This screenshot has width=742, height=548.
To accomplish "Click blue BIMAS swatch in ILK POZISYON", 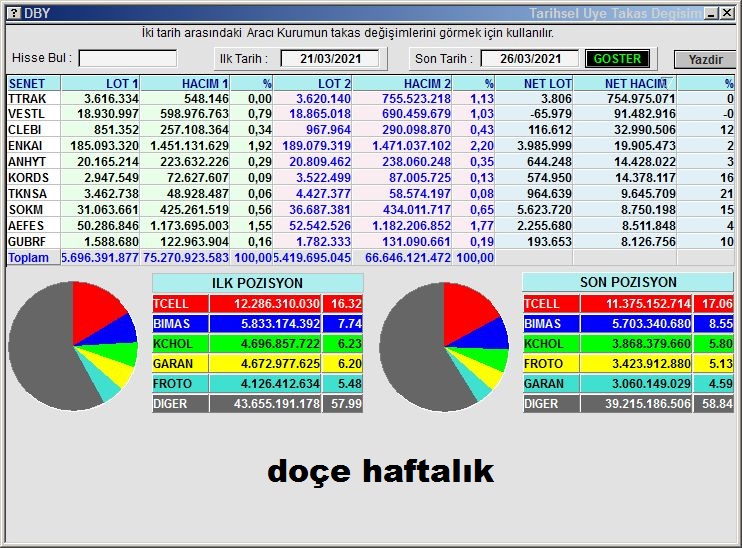I will click(x=180, y=324).
